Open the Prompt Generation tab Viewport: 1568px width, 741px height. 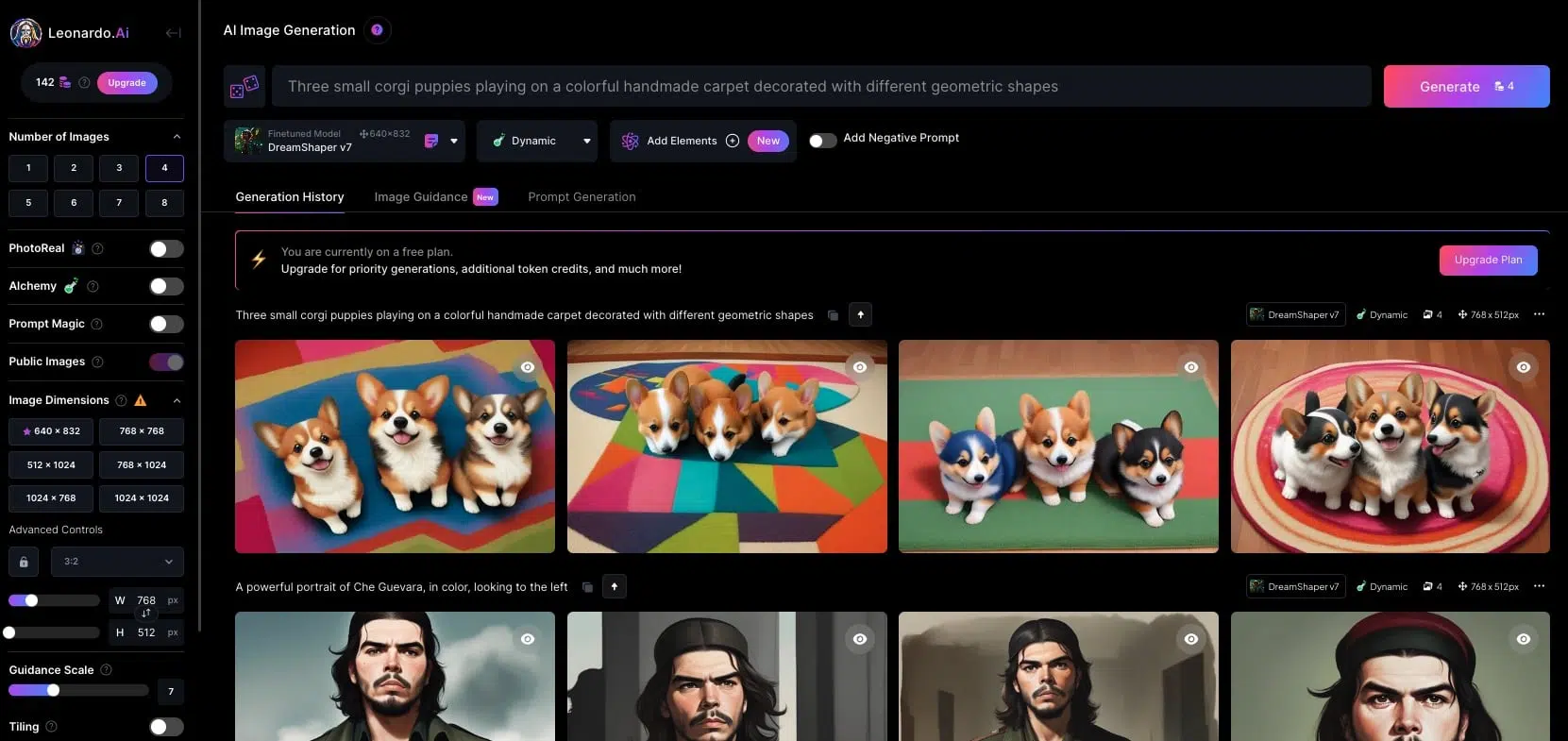click(582, 197)
